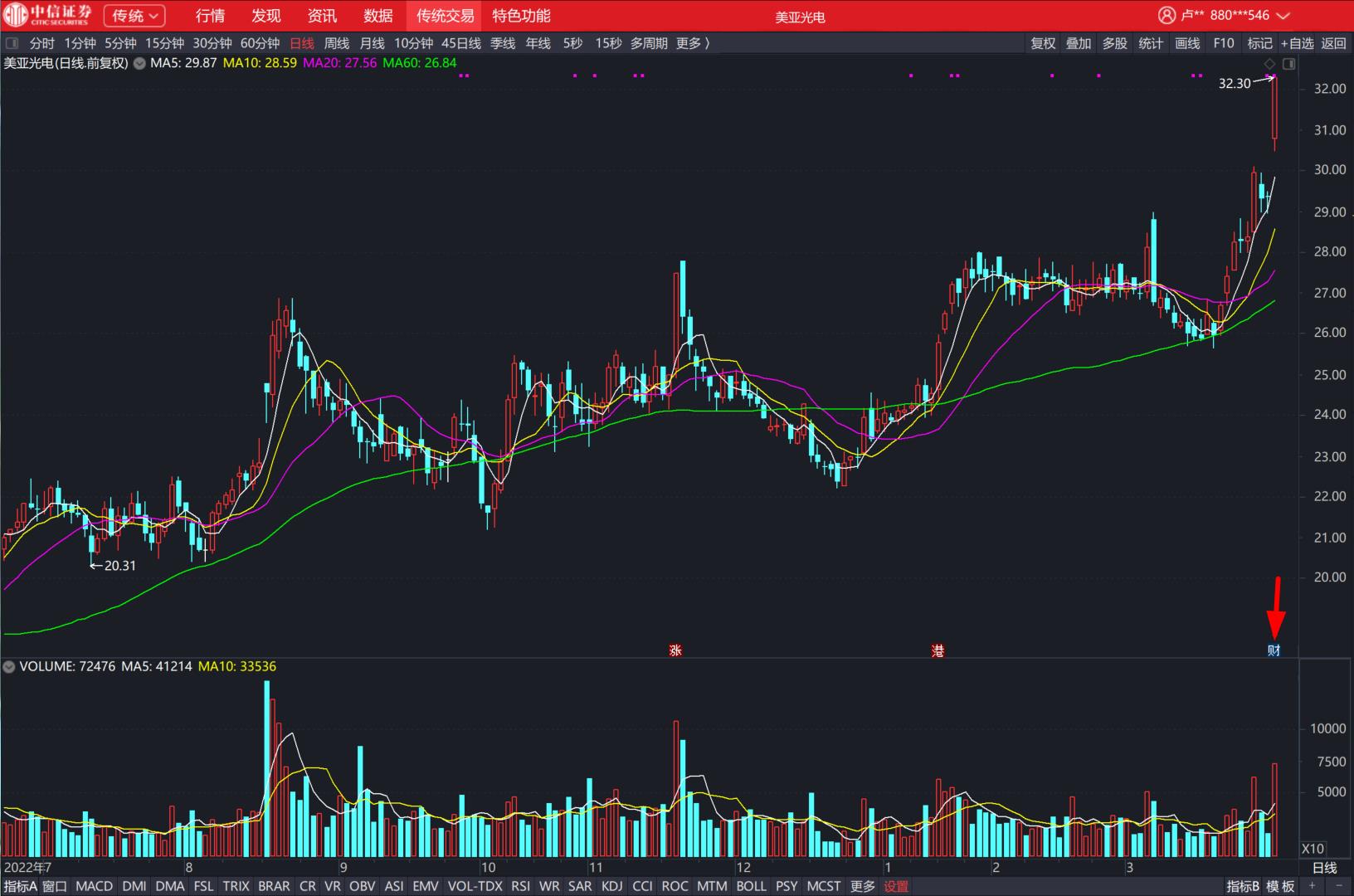The image size is (1354, 896).
Task: Click the 港 event marker on chart
Action: pyautogui.click(x=938, y=650)
